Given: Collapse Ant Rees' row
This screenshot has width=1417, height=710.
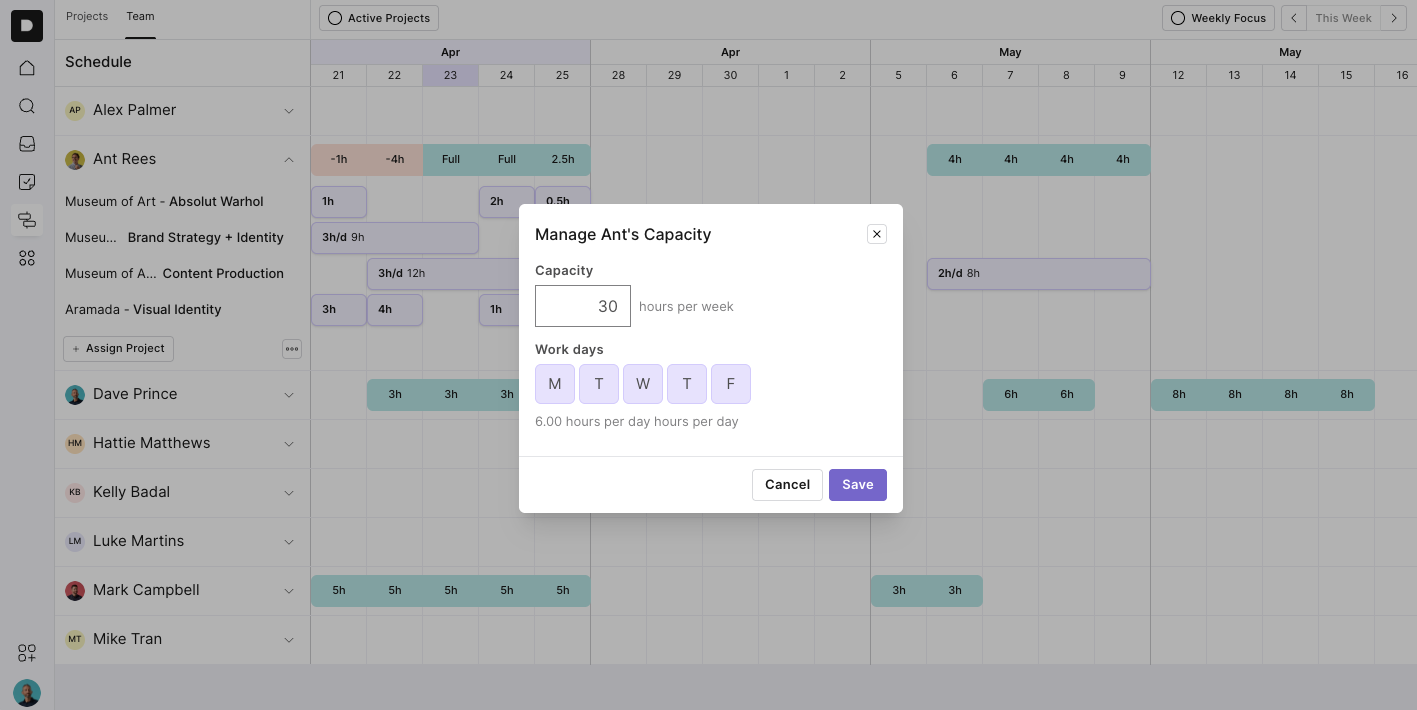Looking at the screenshot, I should (x=289, y=160).
